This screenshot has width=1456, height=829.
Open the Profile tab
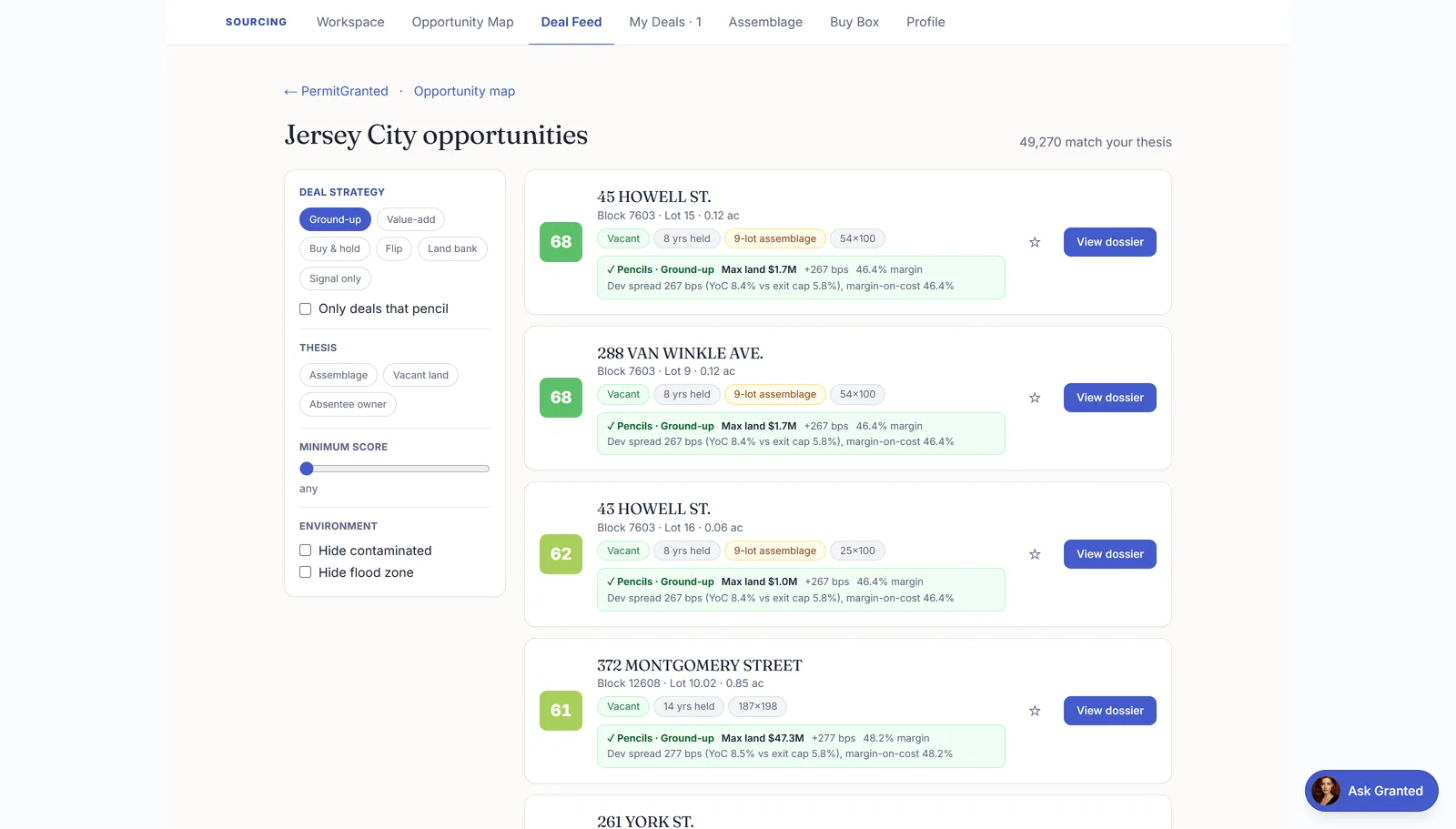pos(925,22)
